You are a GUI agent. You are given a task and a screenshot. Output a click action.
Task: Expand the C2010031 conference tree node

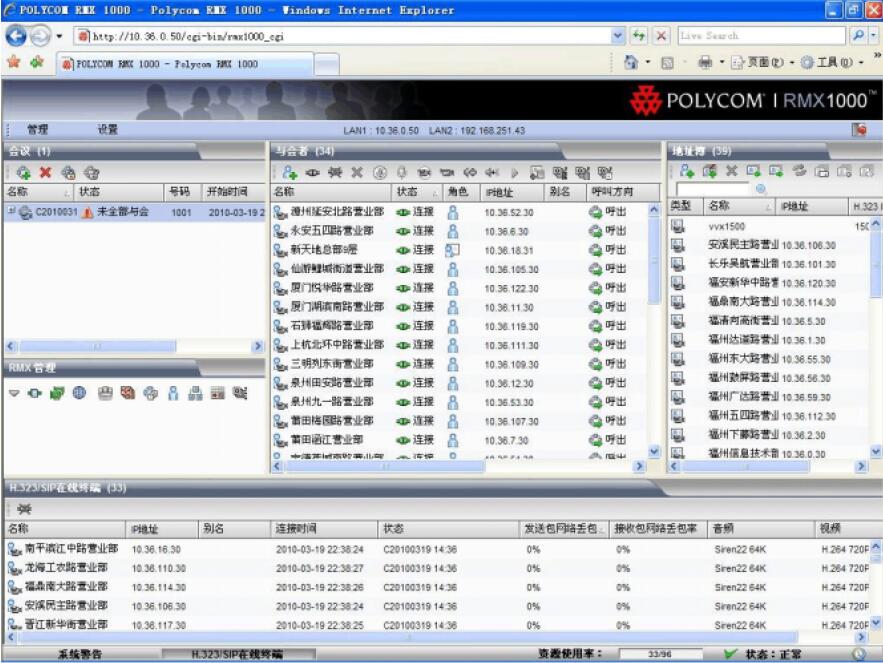pyautogui.click(x=11, y=211)
